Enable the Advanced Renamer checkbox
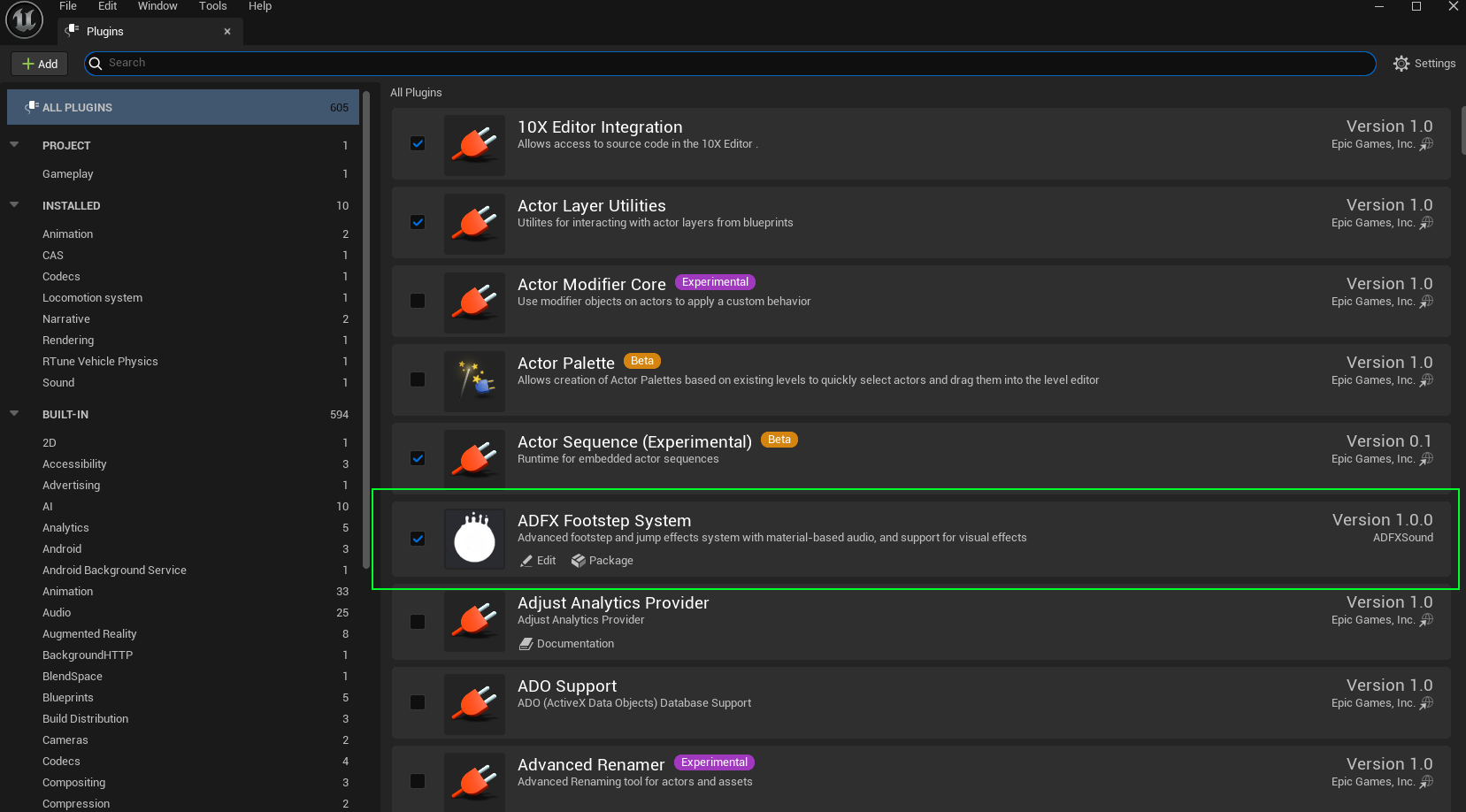 pyautogui.click(x=418, y=781)
